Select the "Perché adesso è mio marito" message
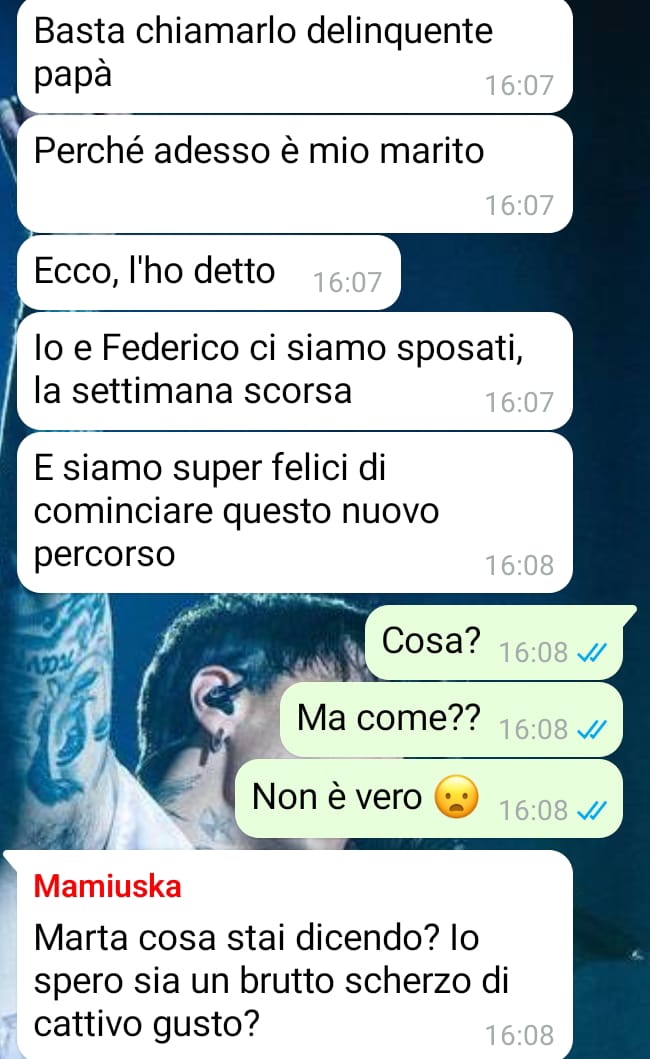650x1059 pixels. [x=295, y=174]
